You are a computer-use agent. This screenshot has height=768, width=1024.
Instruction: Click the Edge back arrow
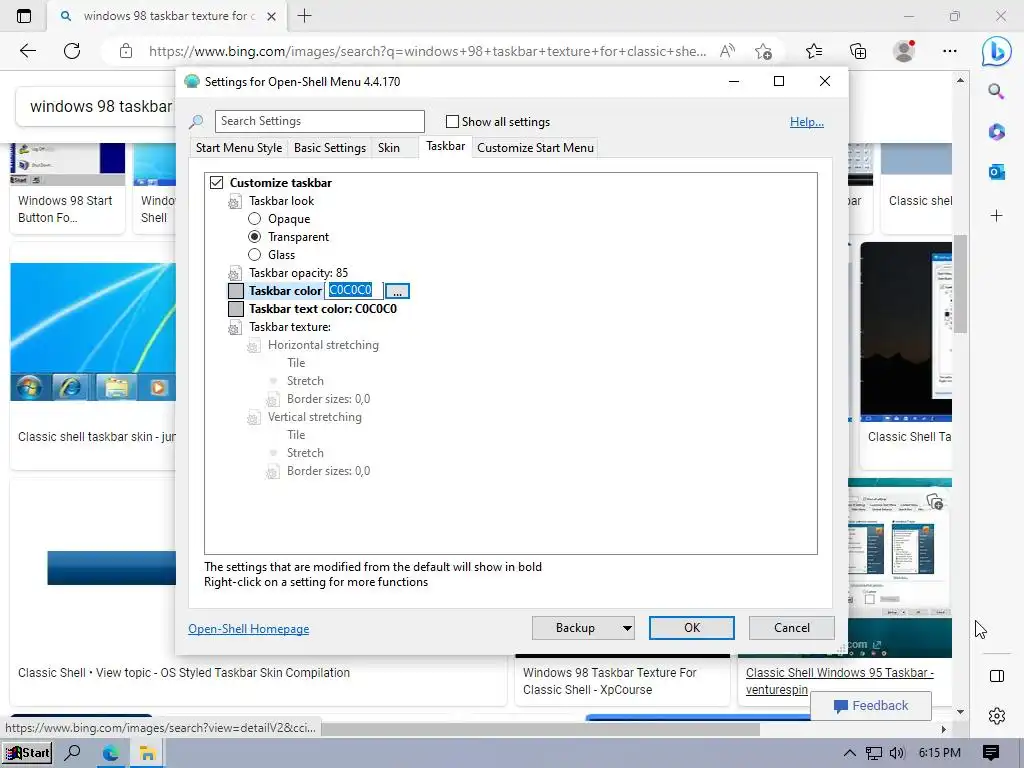tap(27, 51)
